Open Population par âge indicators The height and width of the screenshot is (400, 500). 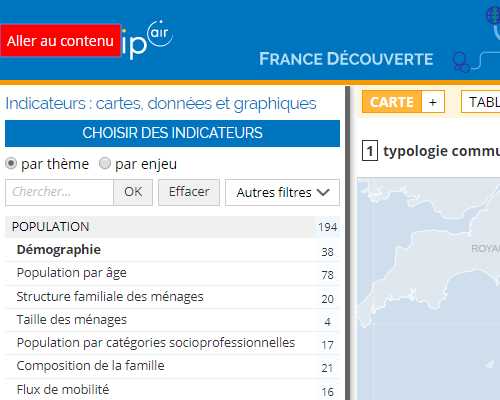pos(172,273)
